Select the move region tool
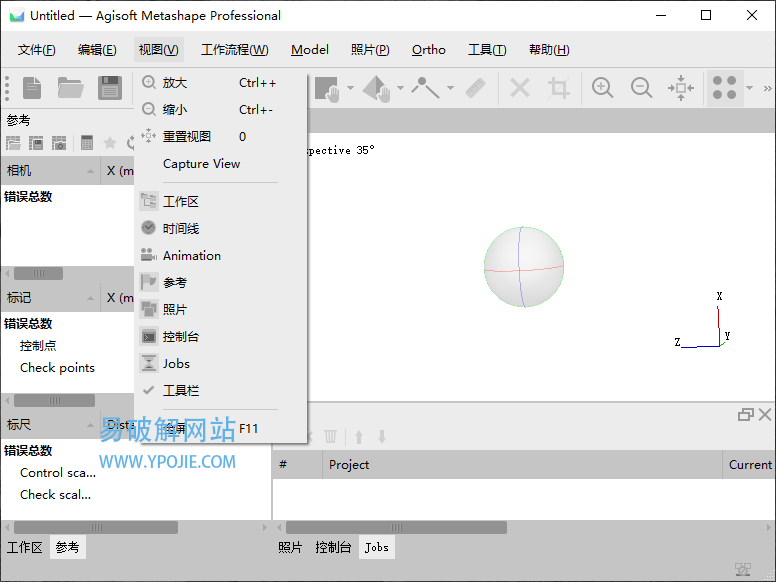The image size is (776, 582). [x=377, y=89]
